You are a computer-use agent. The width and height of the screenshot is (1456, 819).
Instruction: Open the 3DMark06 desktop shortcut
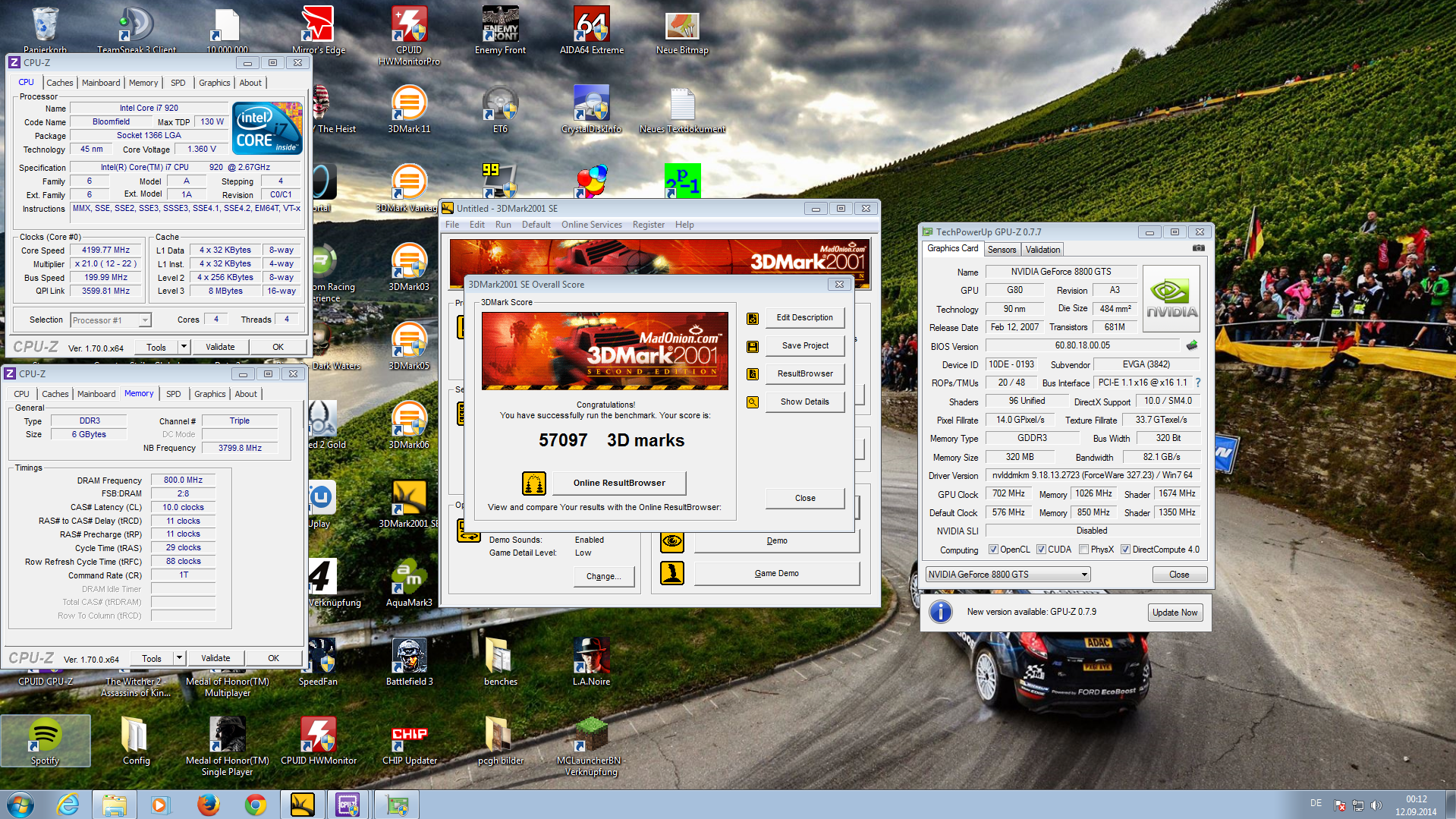(409, 424)
